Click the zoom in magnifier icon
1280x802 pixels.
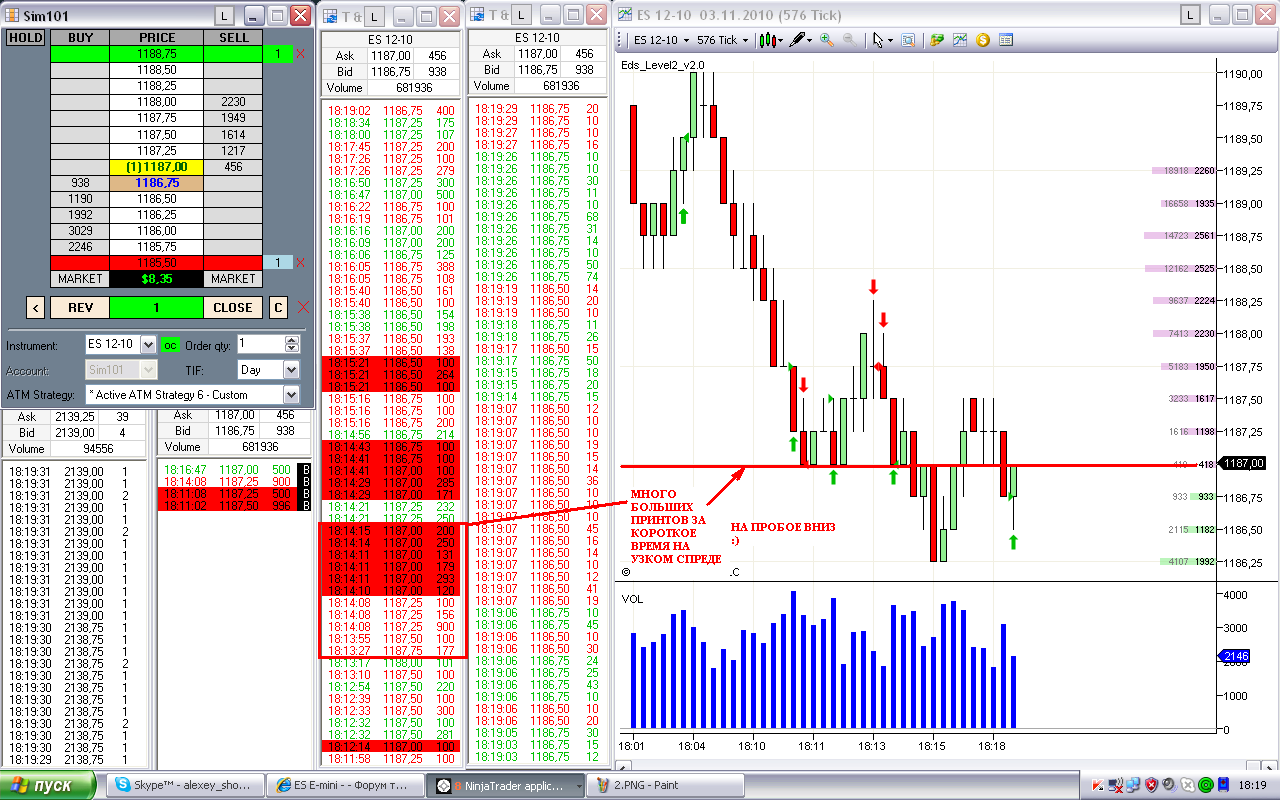point(826,40)
